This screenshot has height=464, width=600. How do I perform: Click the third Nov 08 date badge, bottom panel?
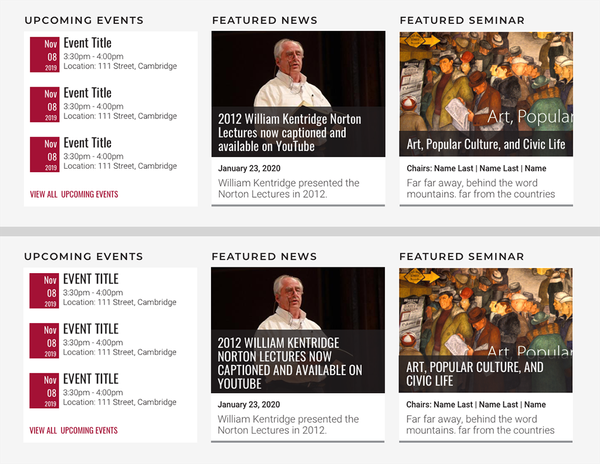click(44, 391)
